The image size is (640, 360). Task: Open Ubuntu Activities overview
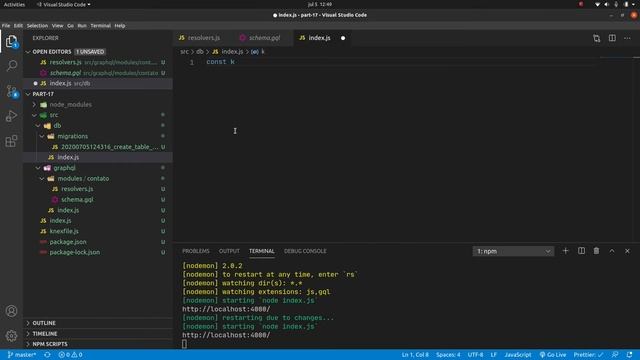click(14, 4)
